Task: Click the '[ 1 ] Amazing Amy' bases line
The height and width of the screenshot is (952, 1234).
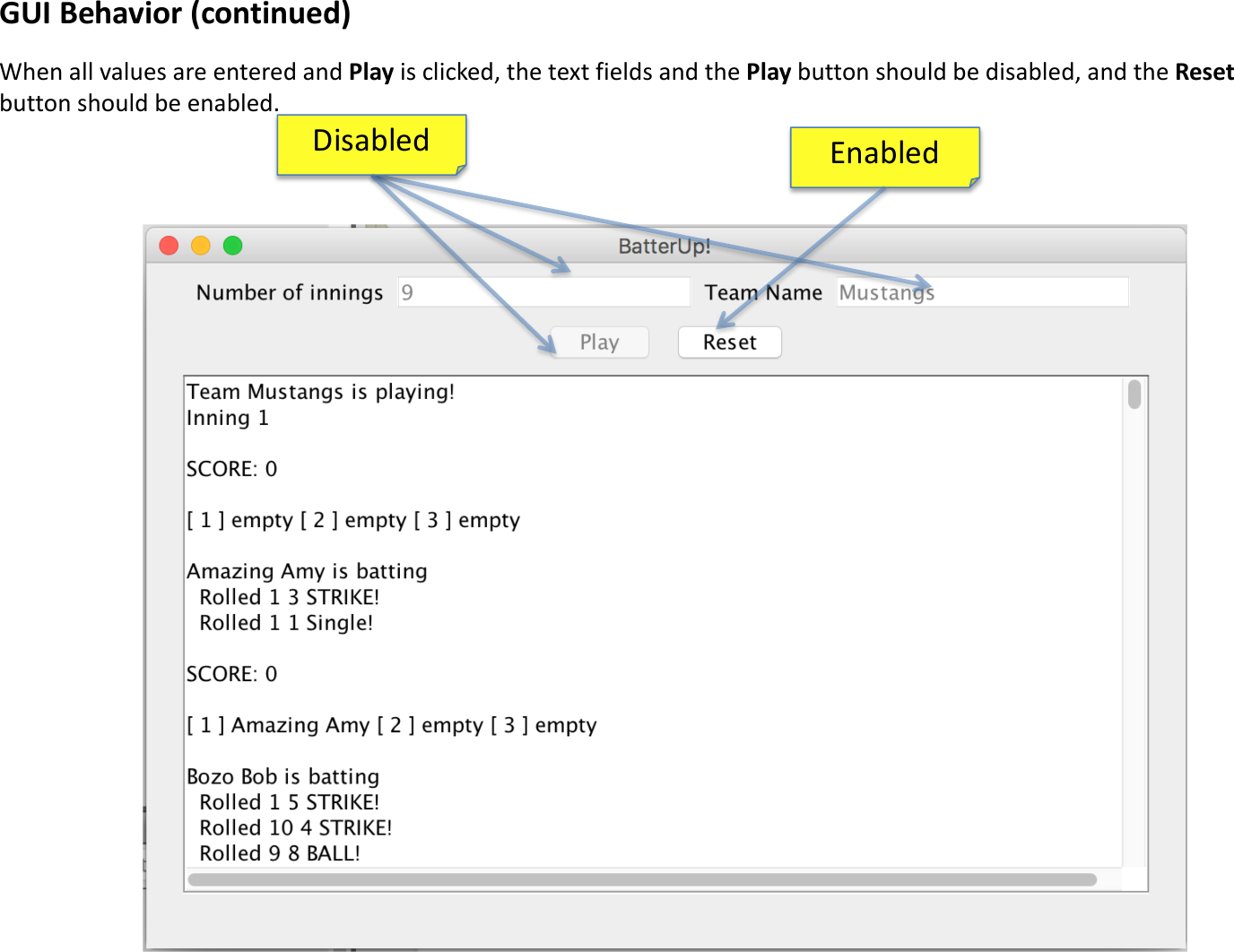Action: (392, 725)
